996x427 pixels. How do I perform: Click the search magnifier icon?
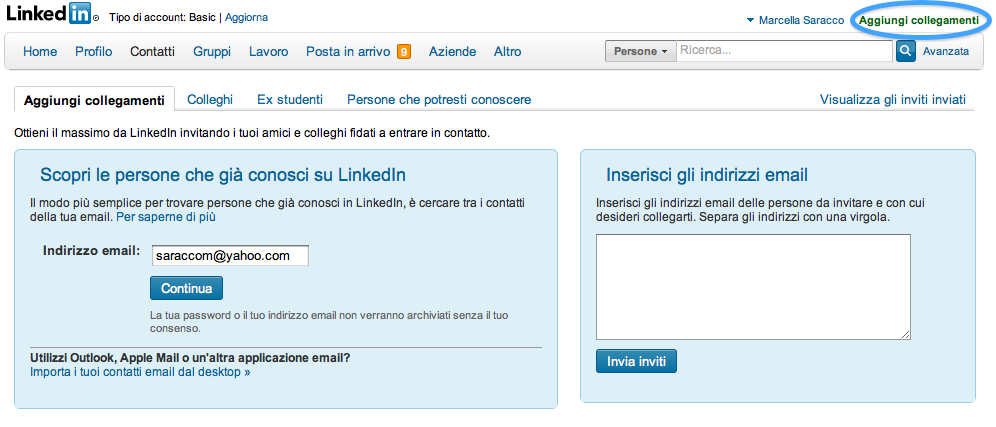(906, 51)
